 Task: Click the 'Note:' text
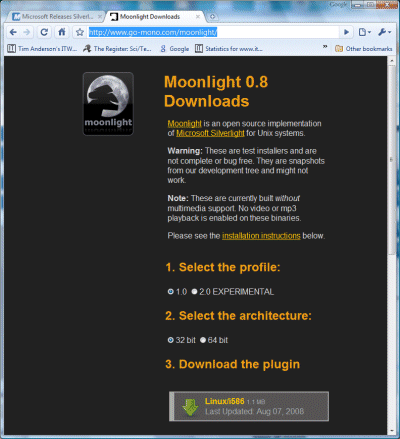(x=178, y=198)
